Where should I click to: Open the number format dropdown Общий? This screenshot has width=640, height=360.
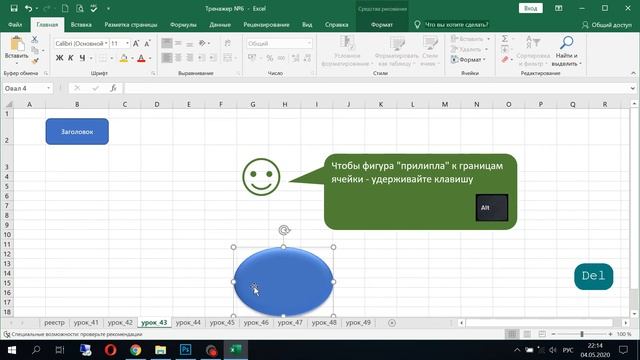tap(309, 43)
